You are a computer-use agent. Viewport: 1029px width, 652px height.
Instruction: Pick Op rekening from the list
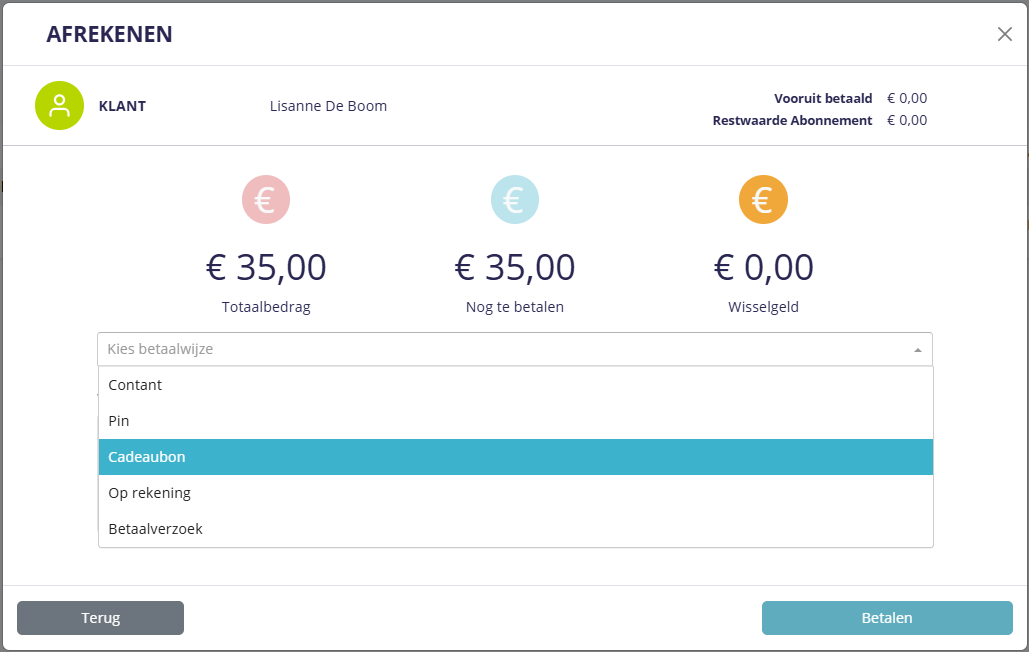click(149, 493)
